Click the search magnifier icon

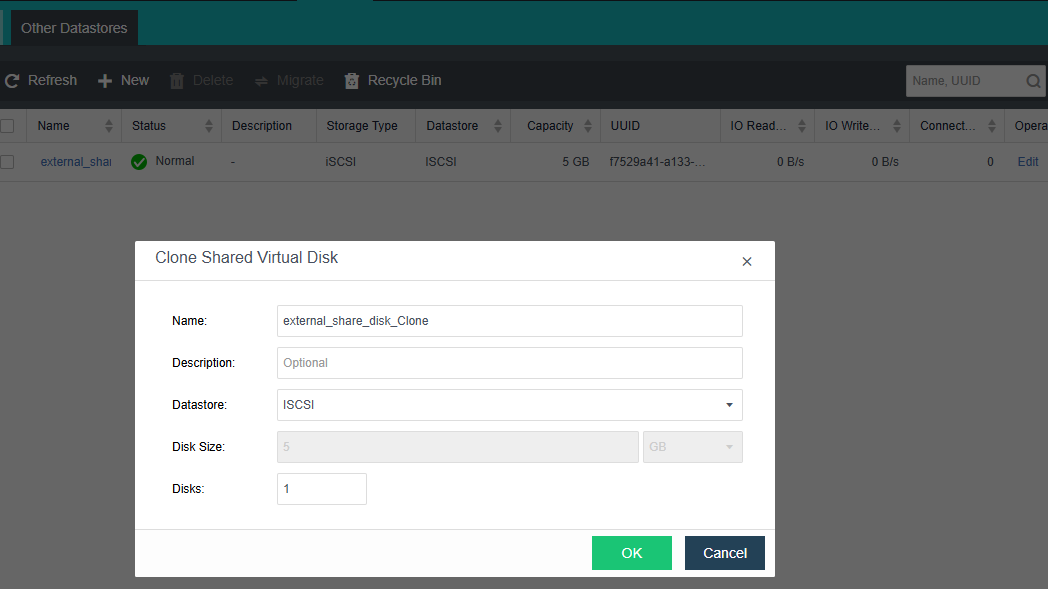[1033, 81]
